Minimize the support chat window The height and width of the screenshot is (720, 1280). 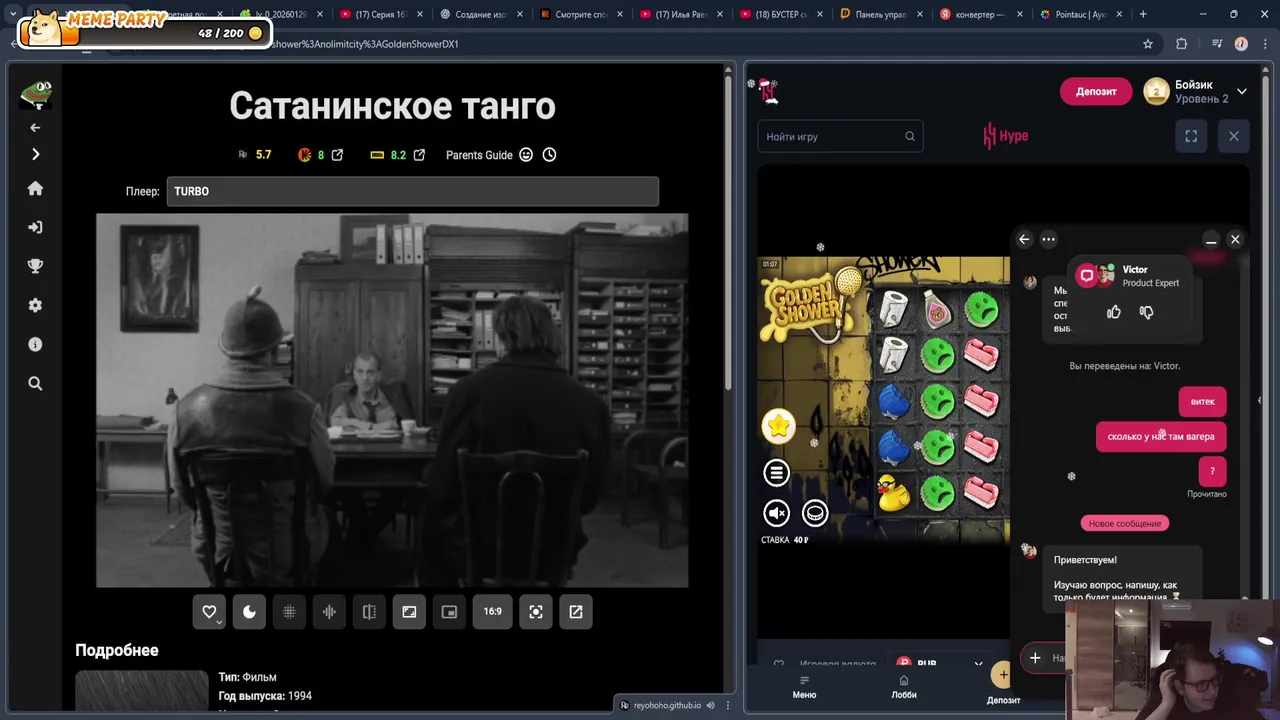(x=1211, y=240)
